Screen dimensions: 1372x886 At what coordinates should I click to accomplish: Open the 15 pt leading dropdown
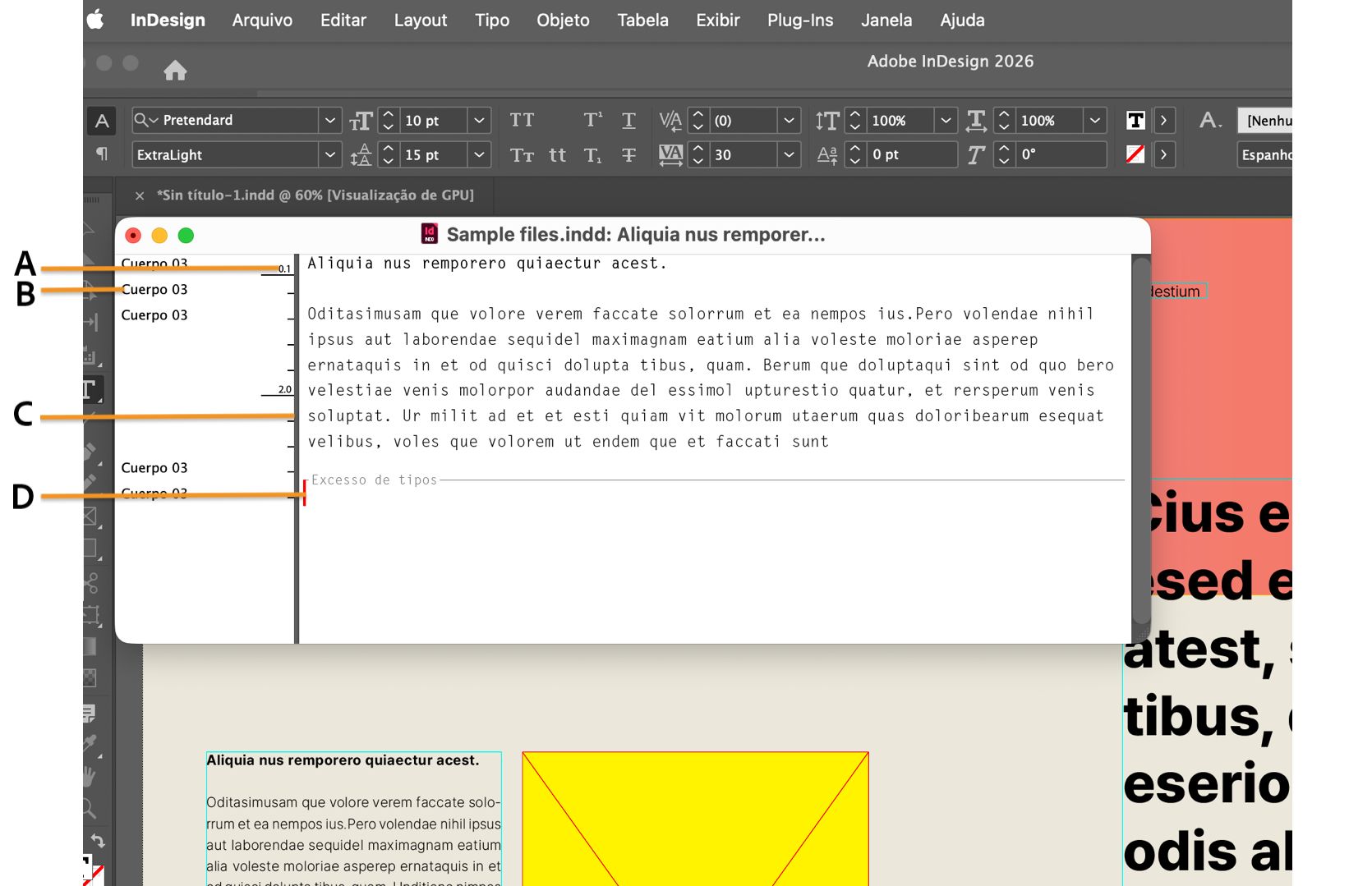click(479, 154)
